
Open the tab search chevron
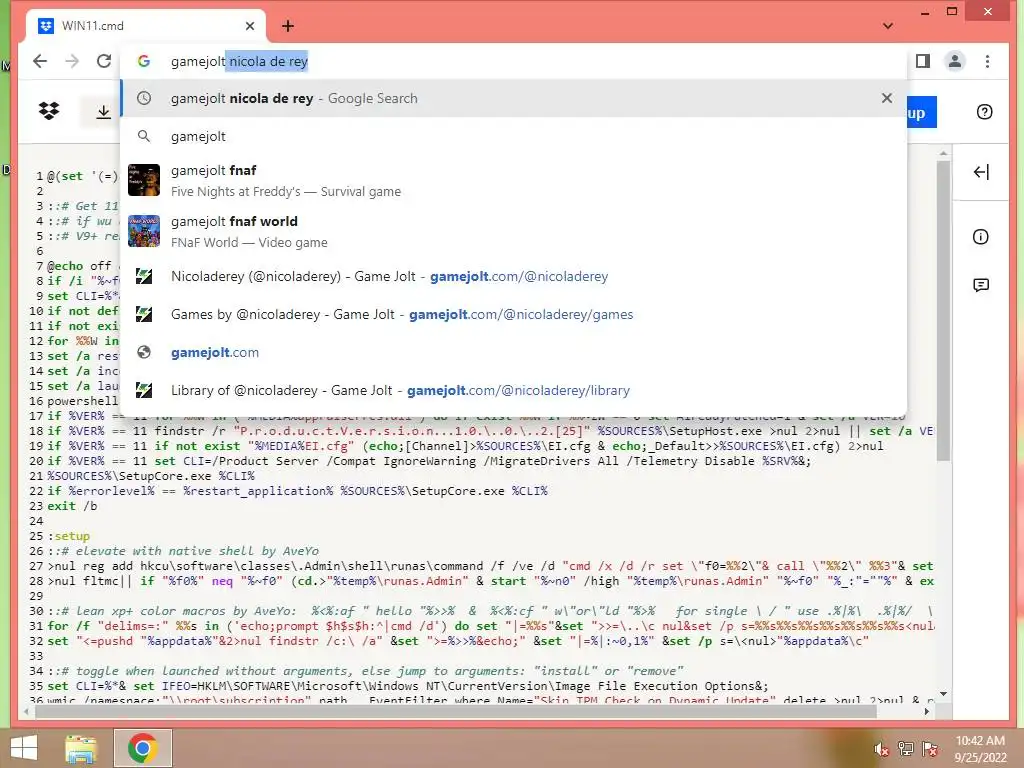(x=888, y=26)
